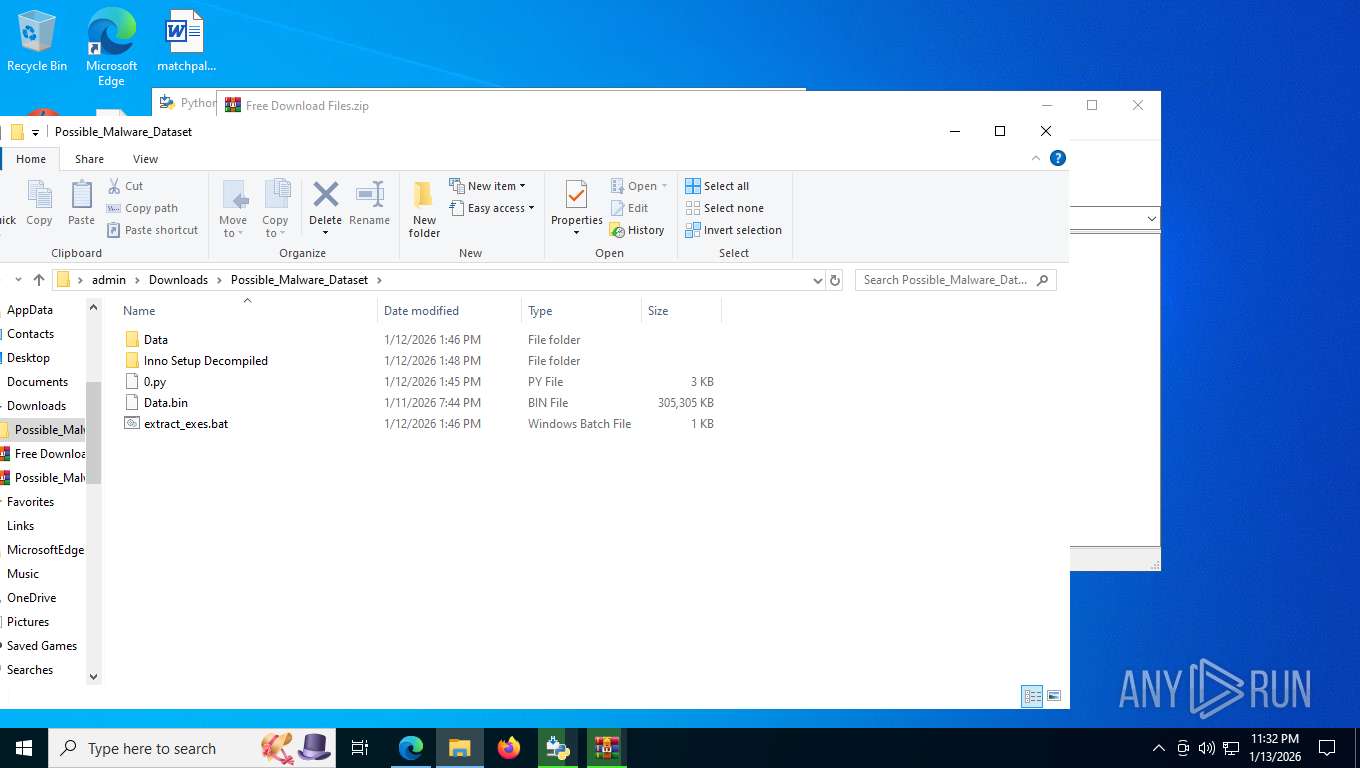
Task: Click History in the Open group
Action: [637, 230]
